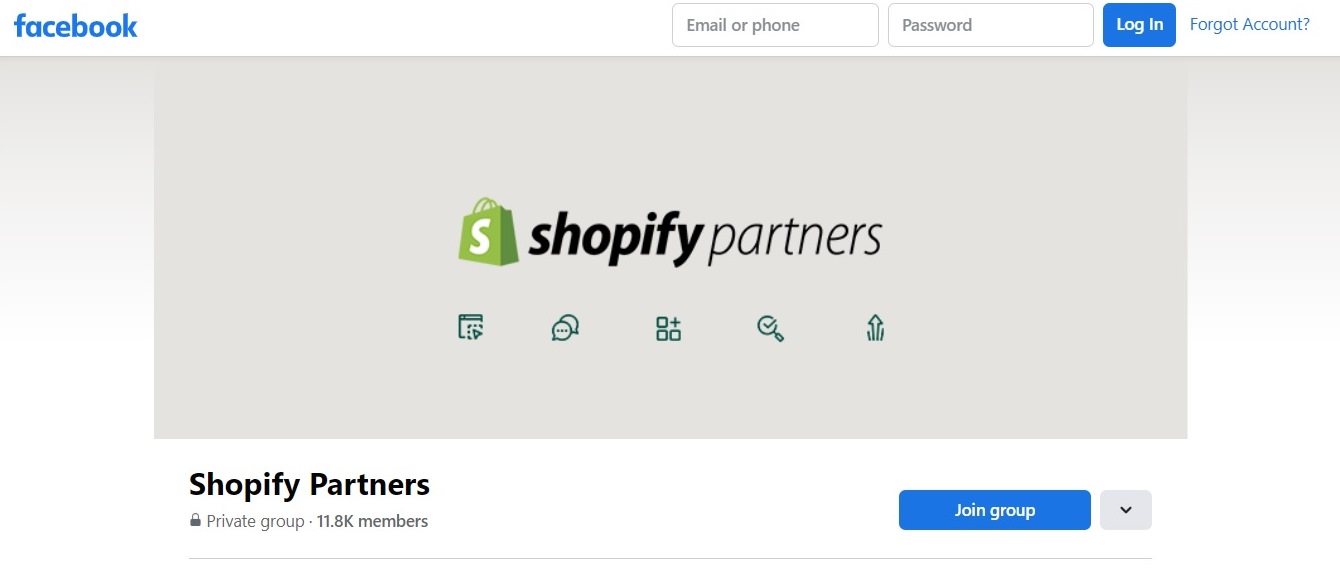The width and height of the screenshot is (1340, 575).
Task: Open the group cover photo background
Action: [x=670, y=120]
